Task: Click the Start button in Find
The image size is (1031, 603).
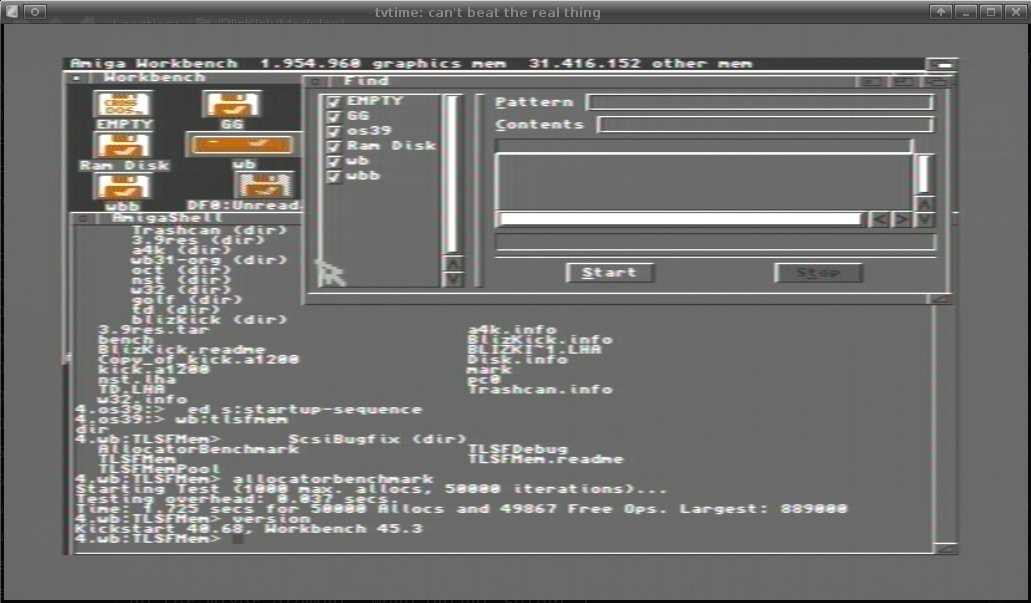Action: click(x=610, y=272)
